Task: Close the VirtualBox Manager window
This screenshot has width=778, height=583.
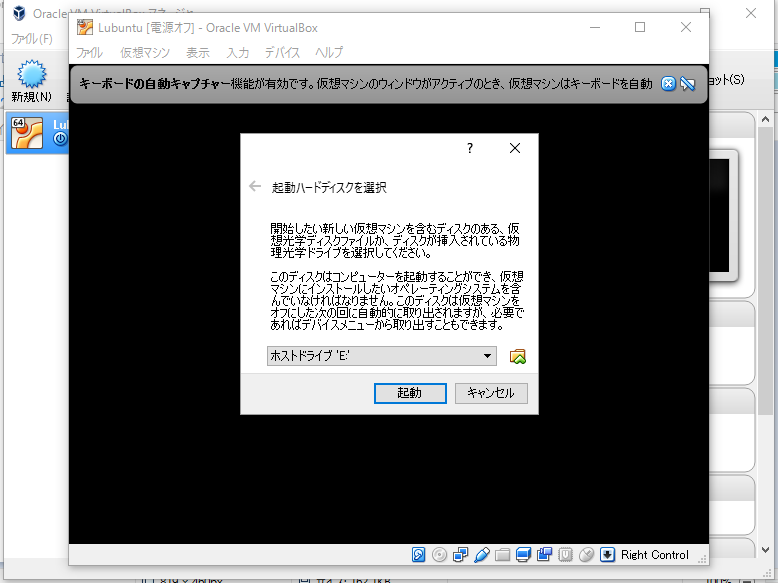Action: pyautogui.click(x=751, y=13)
